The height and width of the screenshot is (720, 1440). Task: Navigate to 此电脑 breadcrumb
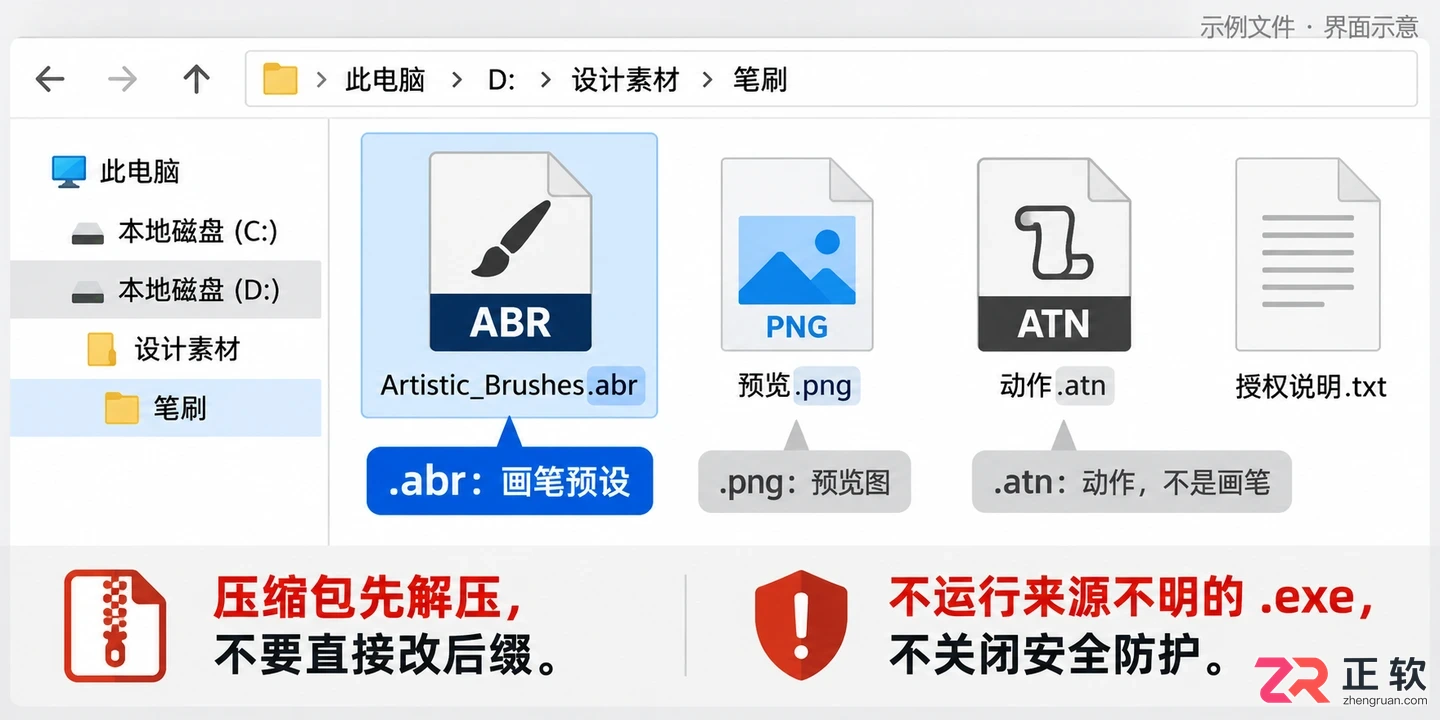pos(385,80)
